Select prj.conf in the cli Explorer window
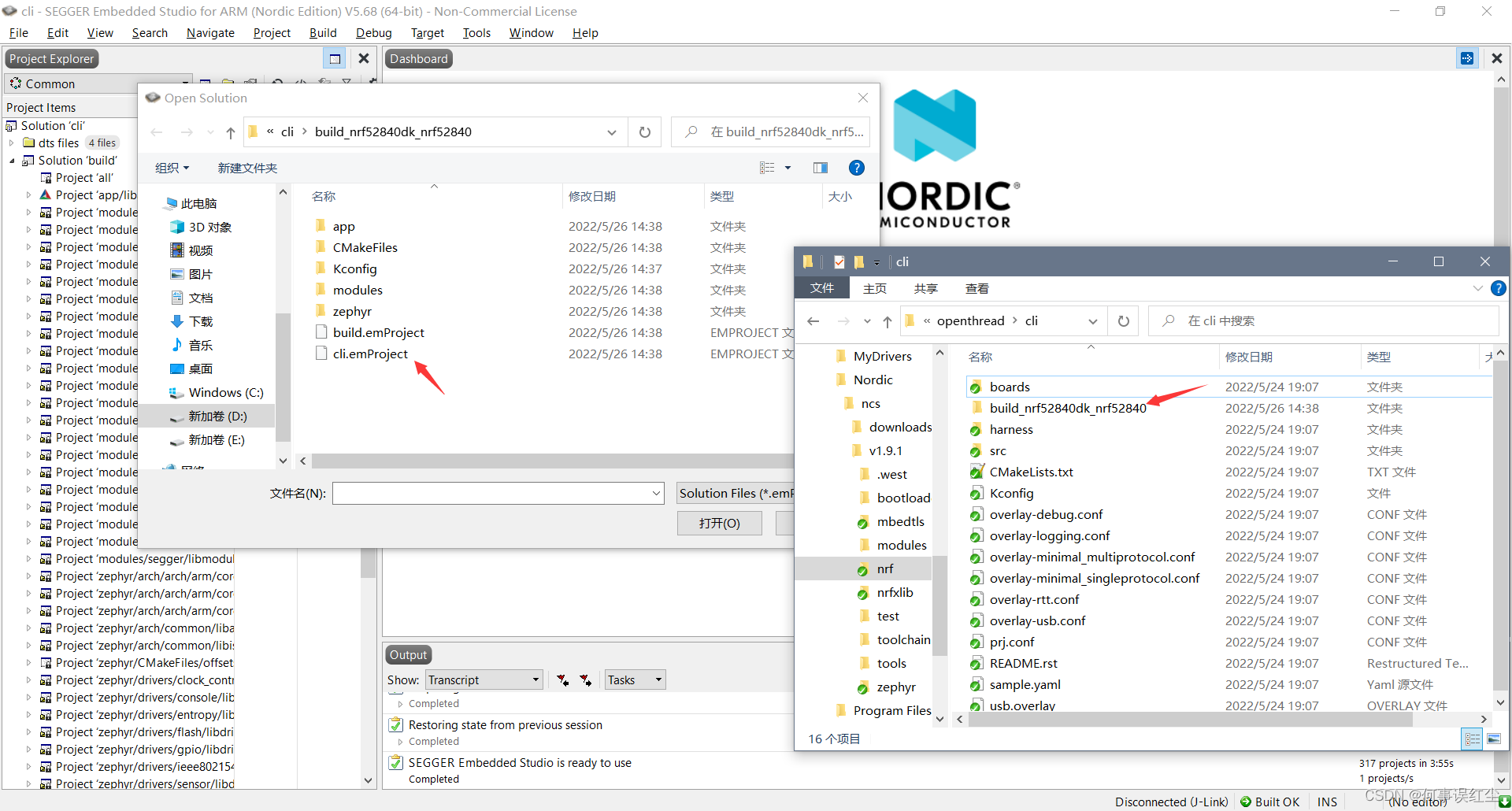This screenshot has width=1512, height=811. pos(1011,642)
